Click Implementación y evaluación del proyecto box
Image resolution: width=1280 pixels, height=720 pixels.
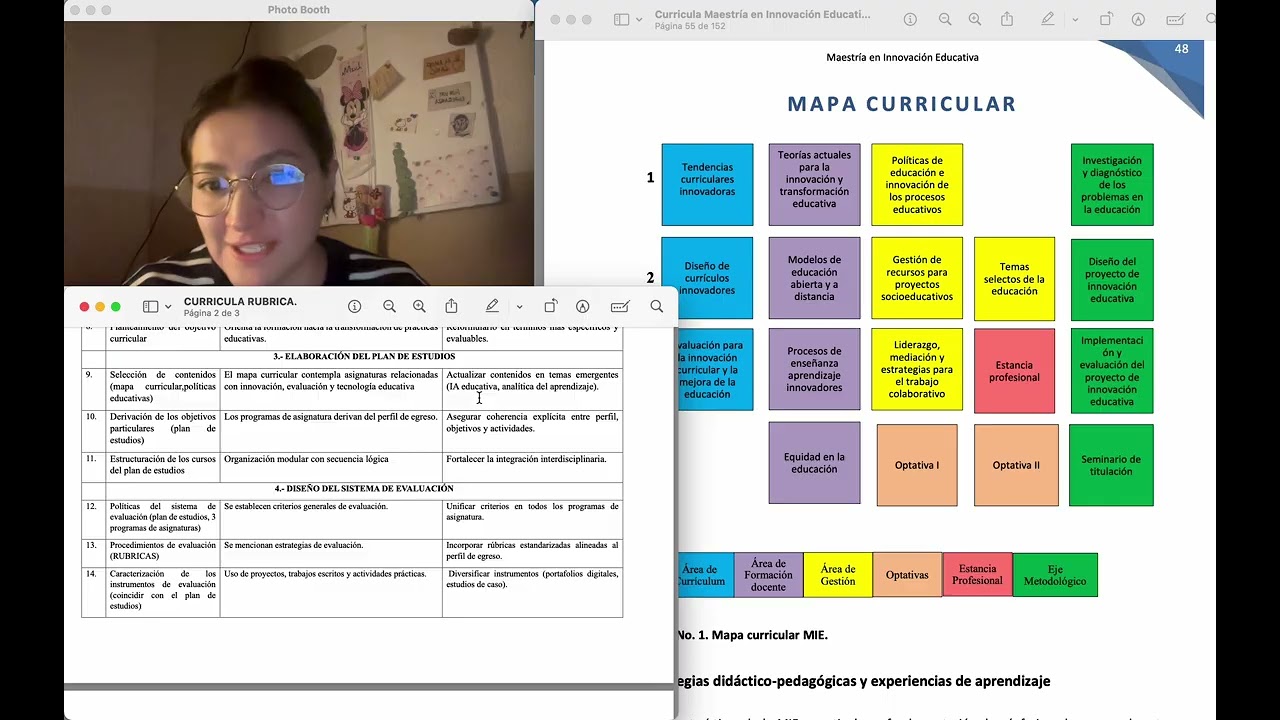point(1112,371)
